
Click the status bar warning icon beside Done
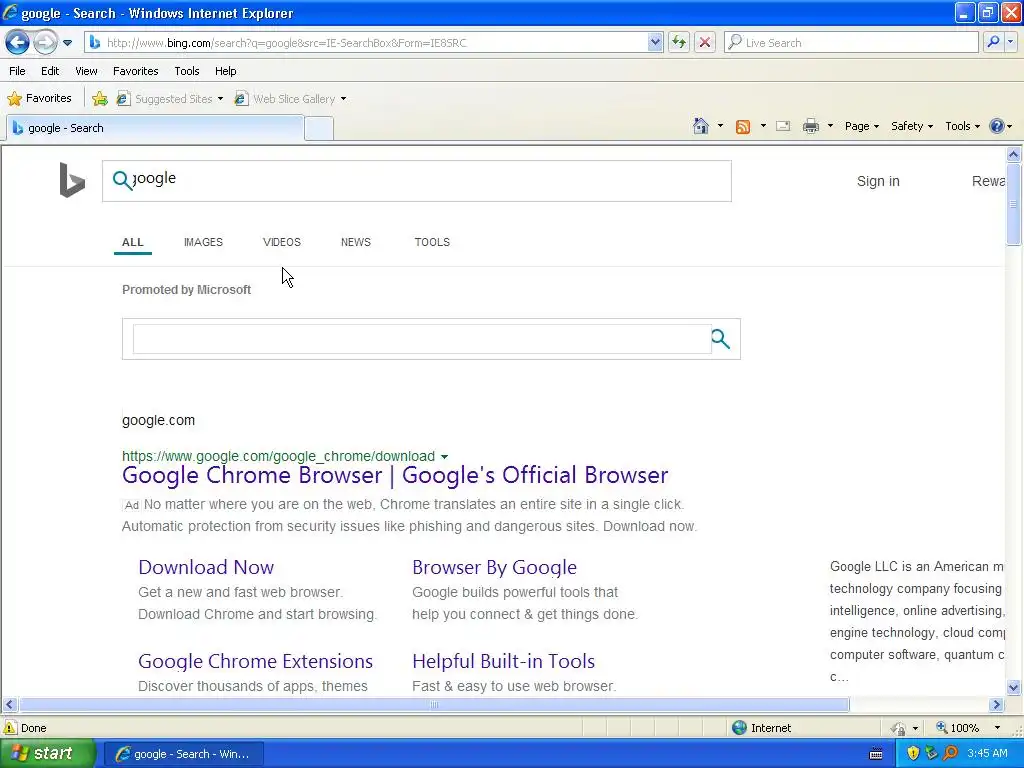(x=10, y=728)
